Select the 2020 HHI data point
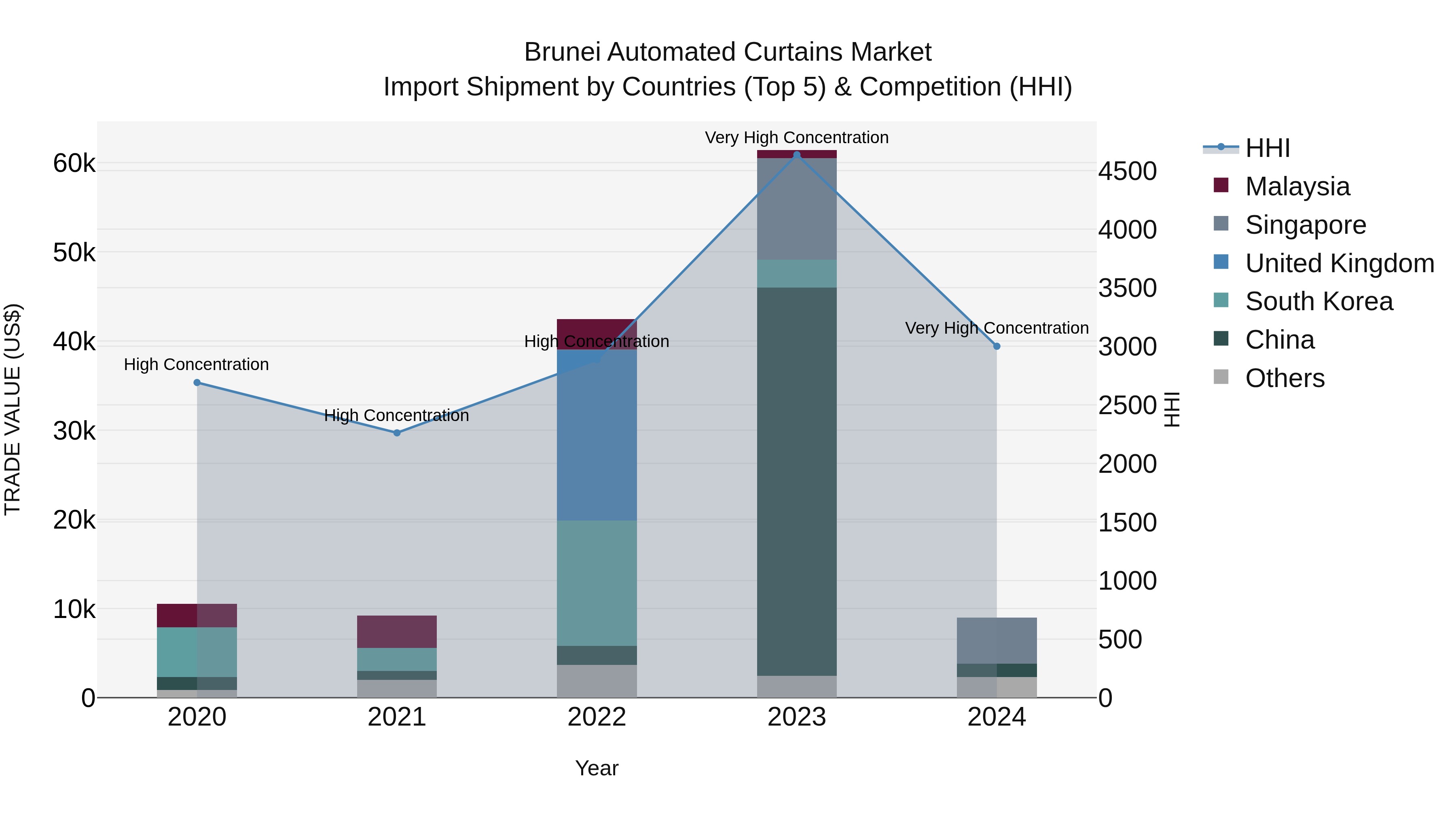Image resolution: width=1456 pixels, height=819 pixels. tap(197, 383)
